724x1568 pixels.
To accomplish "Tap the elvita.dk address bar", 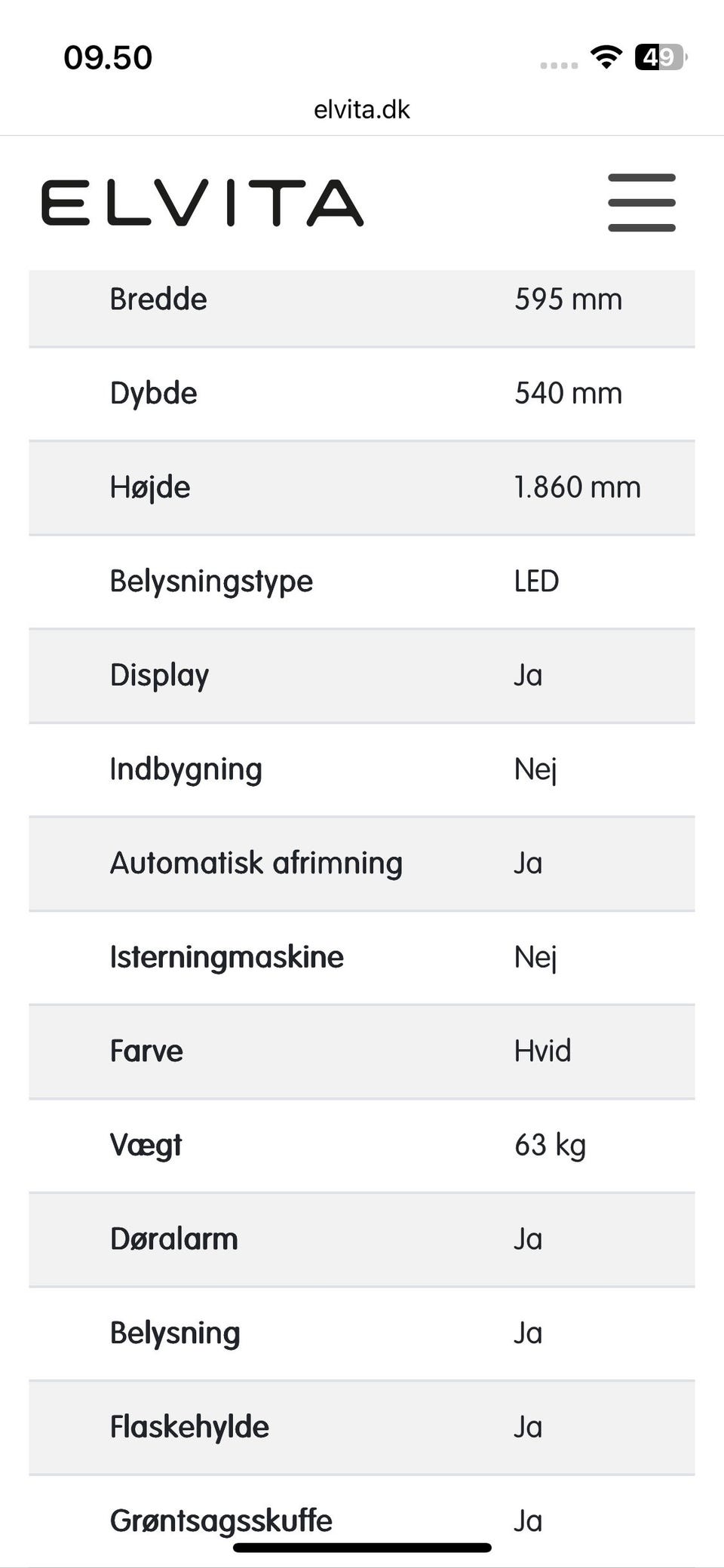I will point(362,110).
